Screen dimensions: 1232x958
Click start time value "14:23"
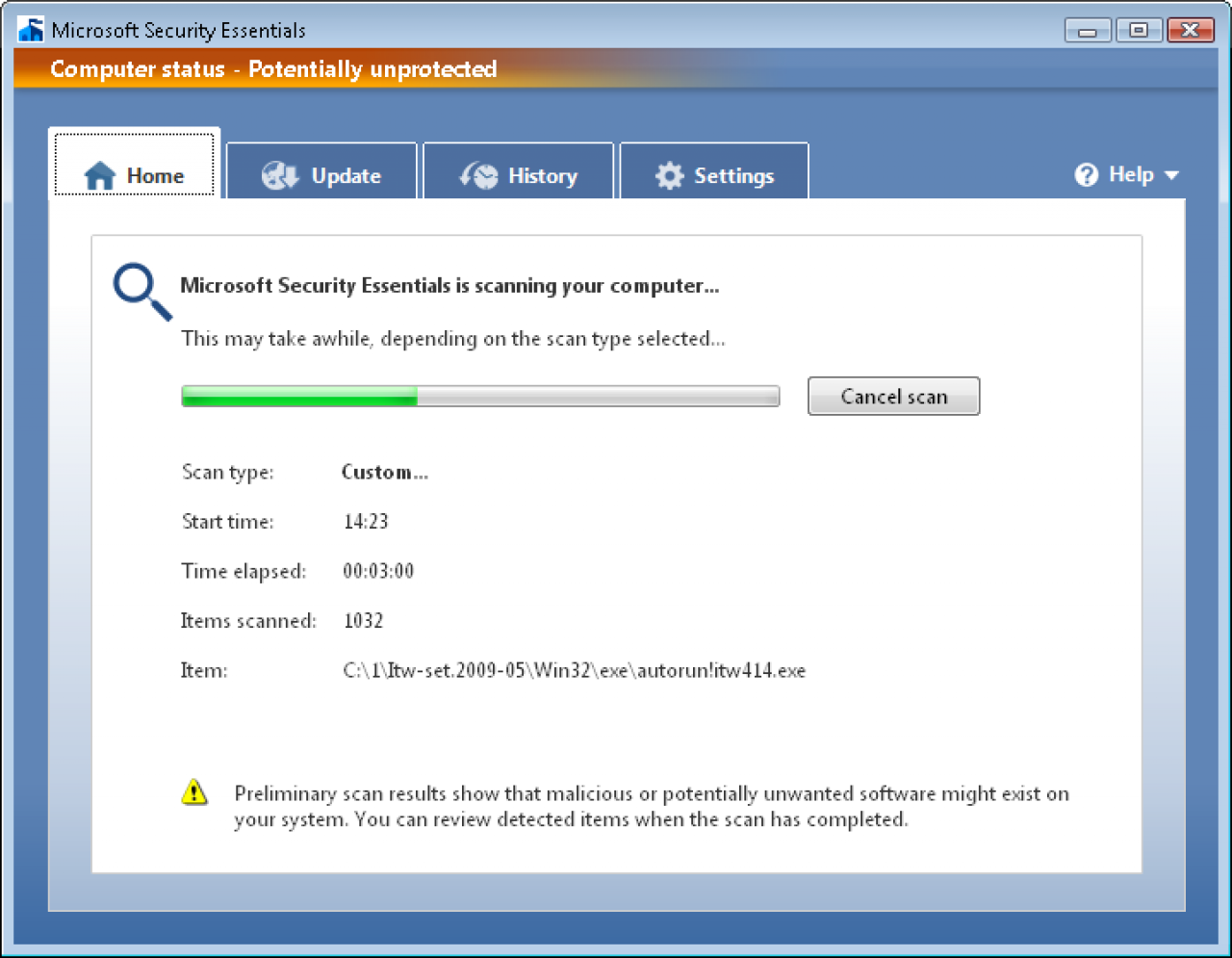[366, 521]
